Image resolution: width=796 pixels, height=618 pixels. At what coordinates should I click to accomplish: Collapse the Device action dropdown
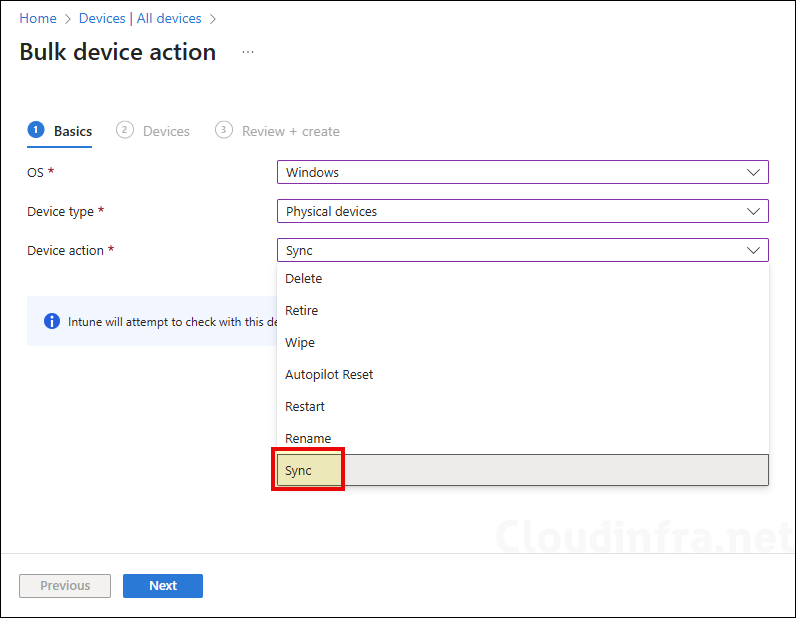pyautogui.click(x=522, y=250)
